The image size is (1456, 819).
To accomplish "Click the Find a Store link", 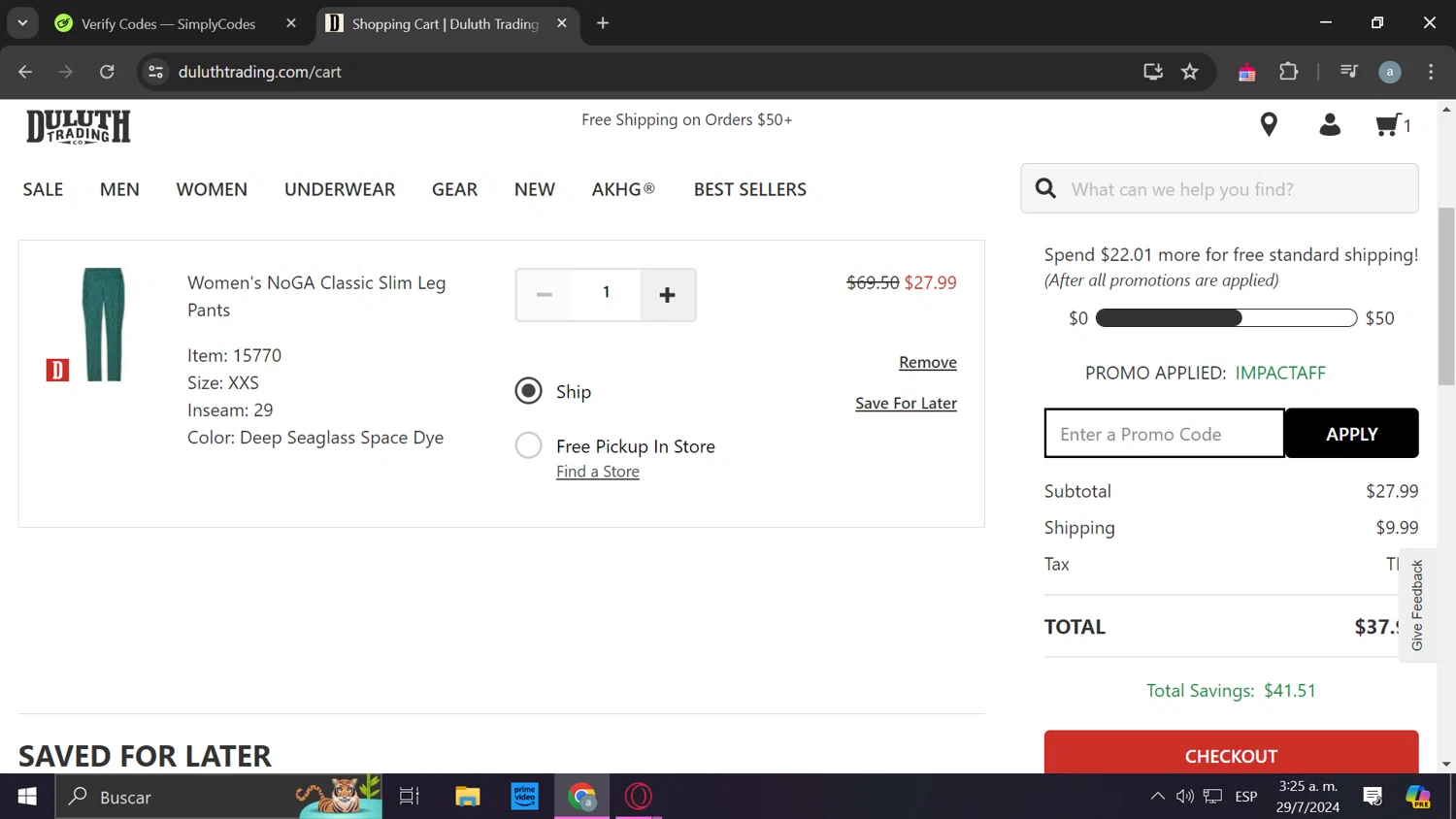I will pyautogui.click(x=598, y=472).
